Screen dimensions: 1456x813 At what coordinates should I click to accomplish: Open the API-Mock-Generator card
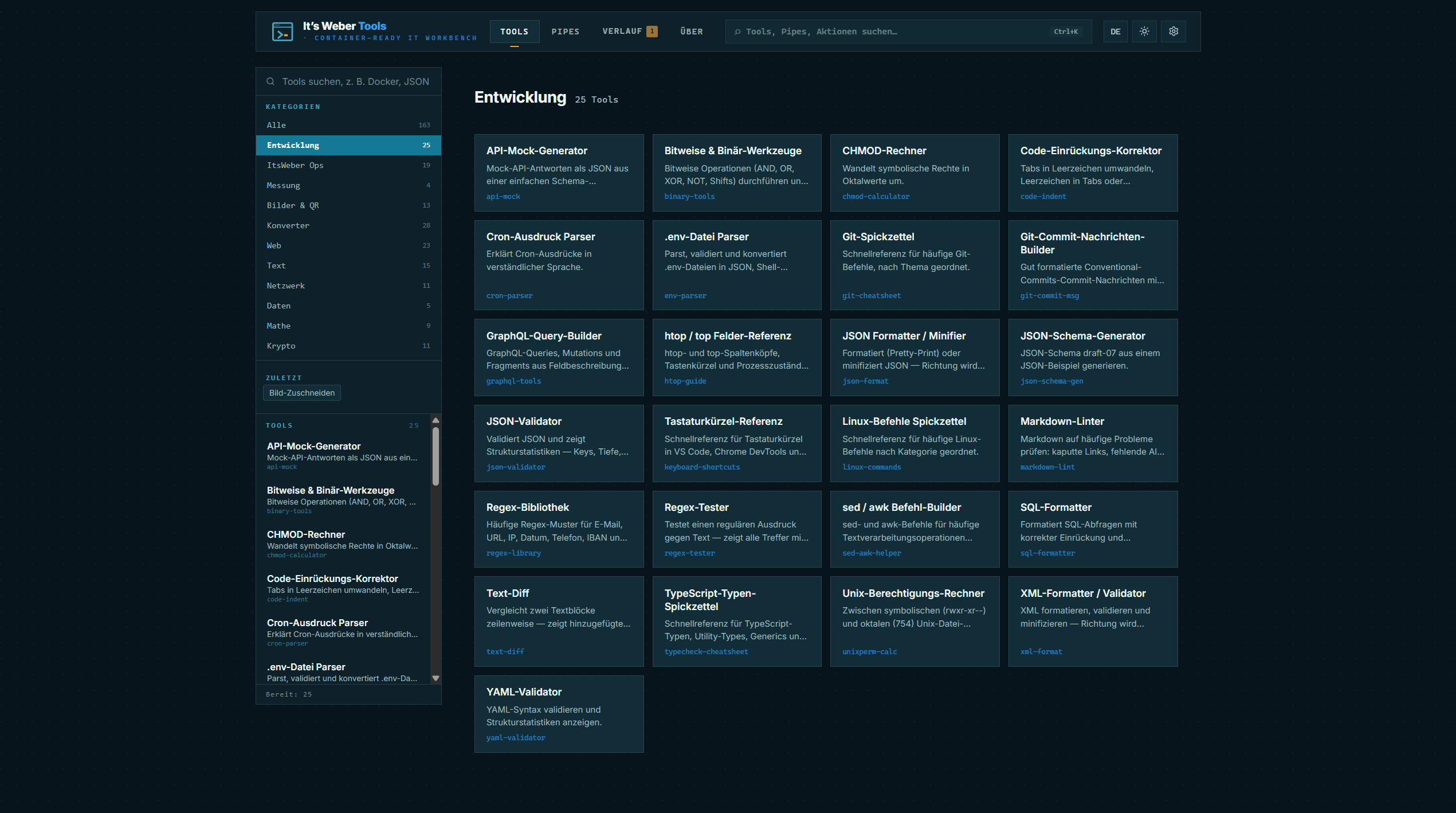click(559, 173)
